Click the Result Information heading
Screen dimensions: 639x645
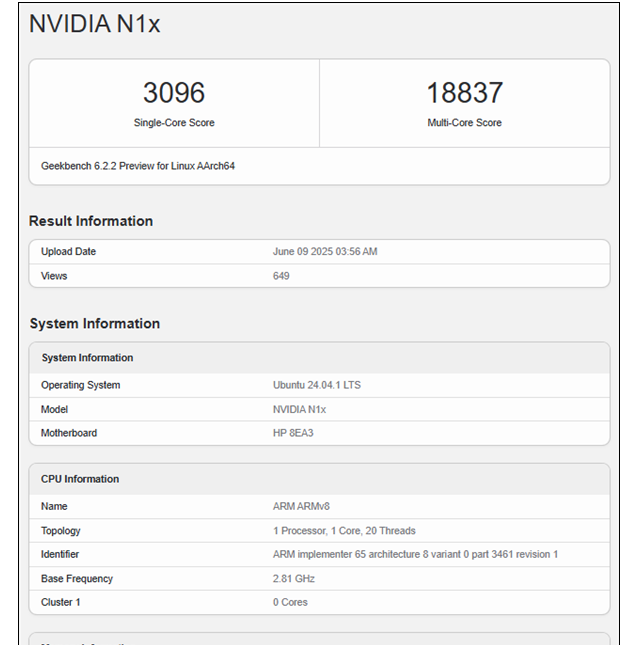(91, 221)
